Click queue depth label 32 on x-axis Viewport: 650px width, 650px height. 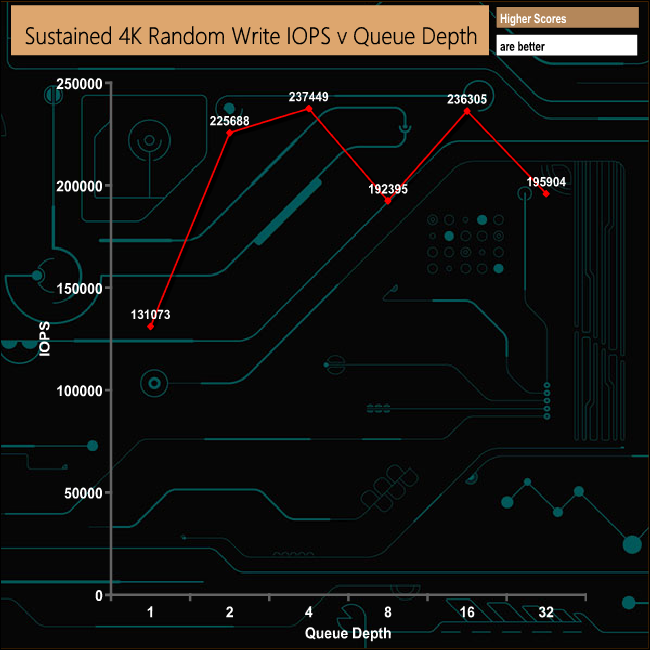point(546,612)
